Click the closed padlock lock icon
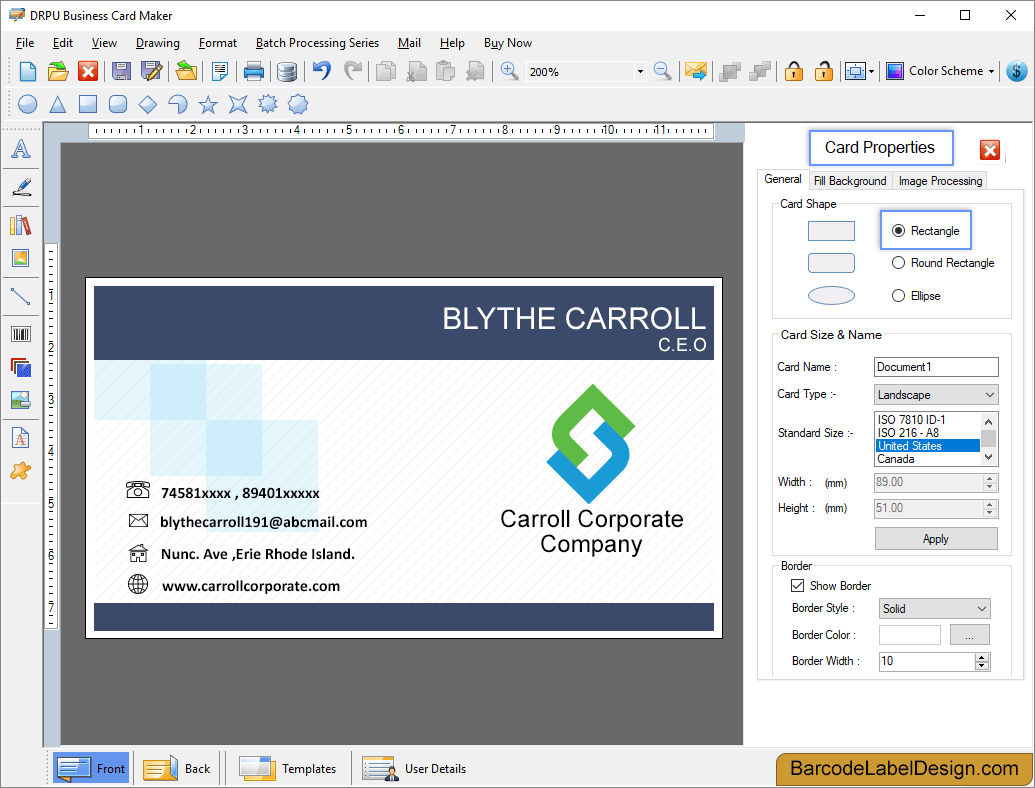This screenshot has width=1035, height=788. (x=793, y=71)
